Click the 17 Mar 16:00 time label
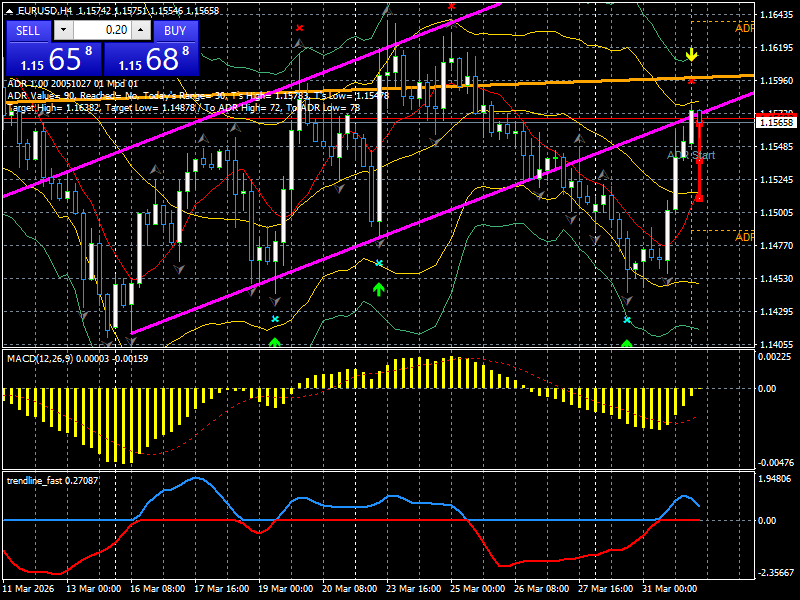800x600 pixels. [221, 588]
